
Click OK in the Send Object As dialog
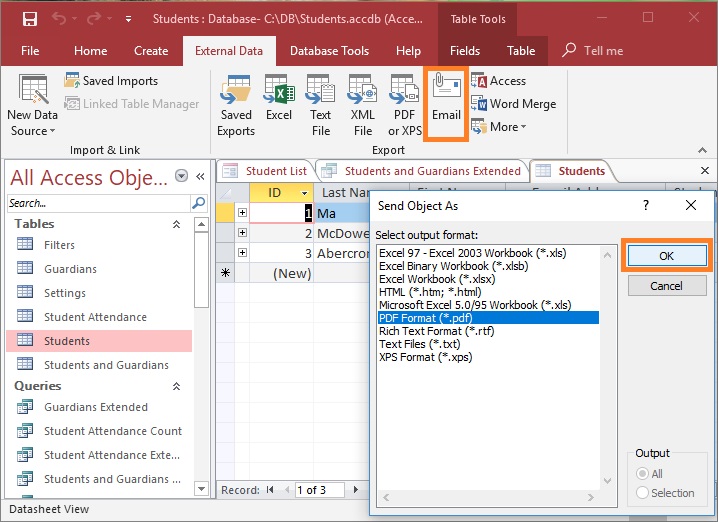coord(667,256)
